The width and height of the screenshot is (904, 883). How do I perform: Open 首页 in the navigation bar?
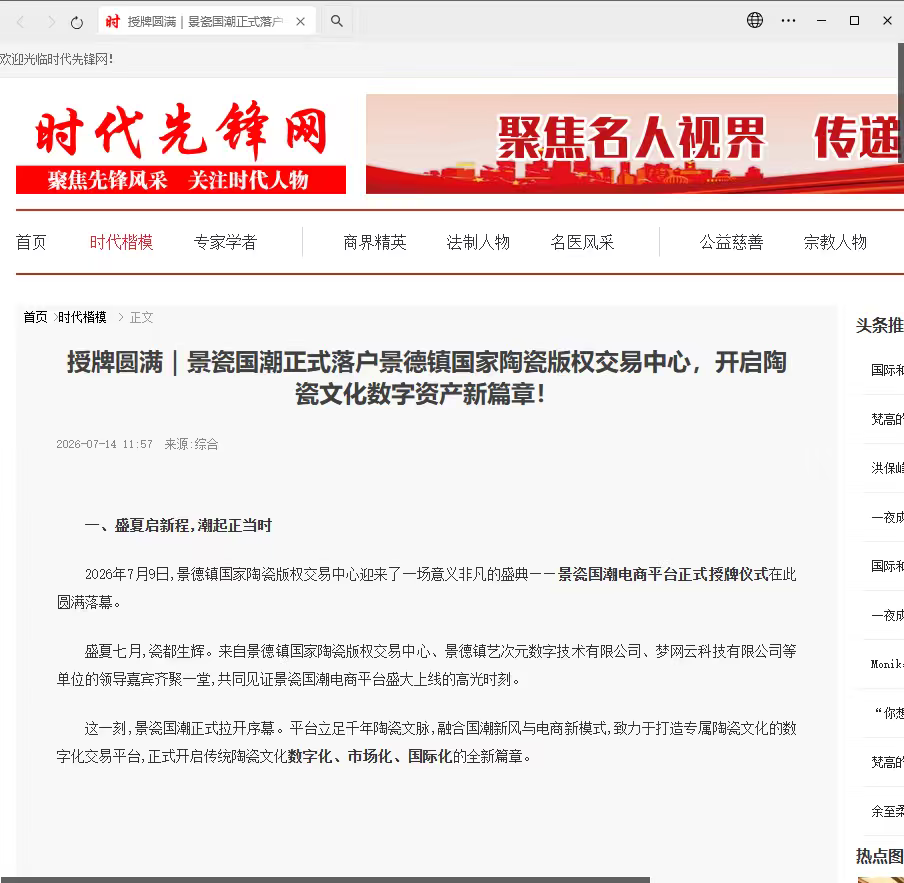tap(31, 242)
